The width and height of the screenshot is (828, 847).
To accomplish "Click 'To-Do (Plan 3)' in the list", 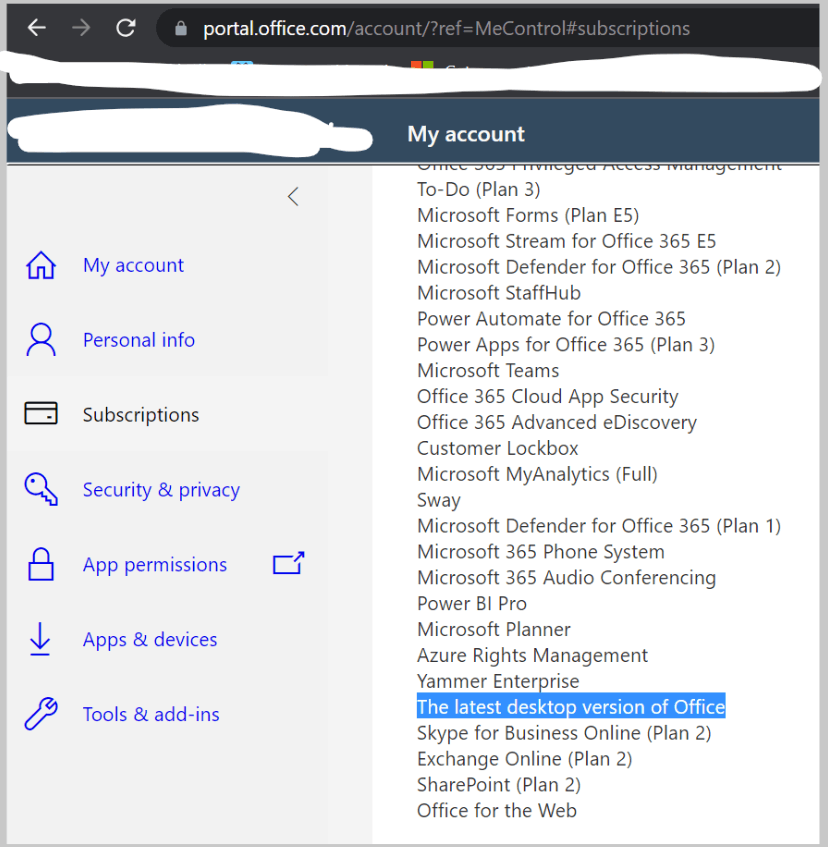I will [x=479, y=189].
